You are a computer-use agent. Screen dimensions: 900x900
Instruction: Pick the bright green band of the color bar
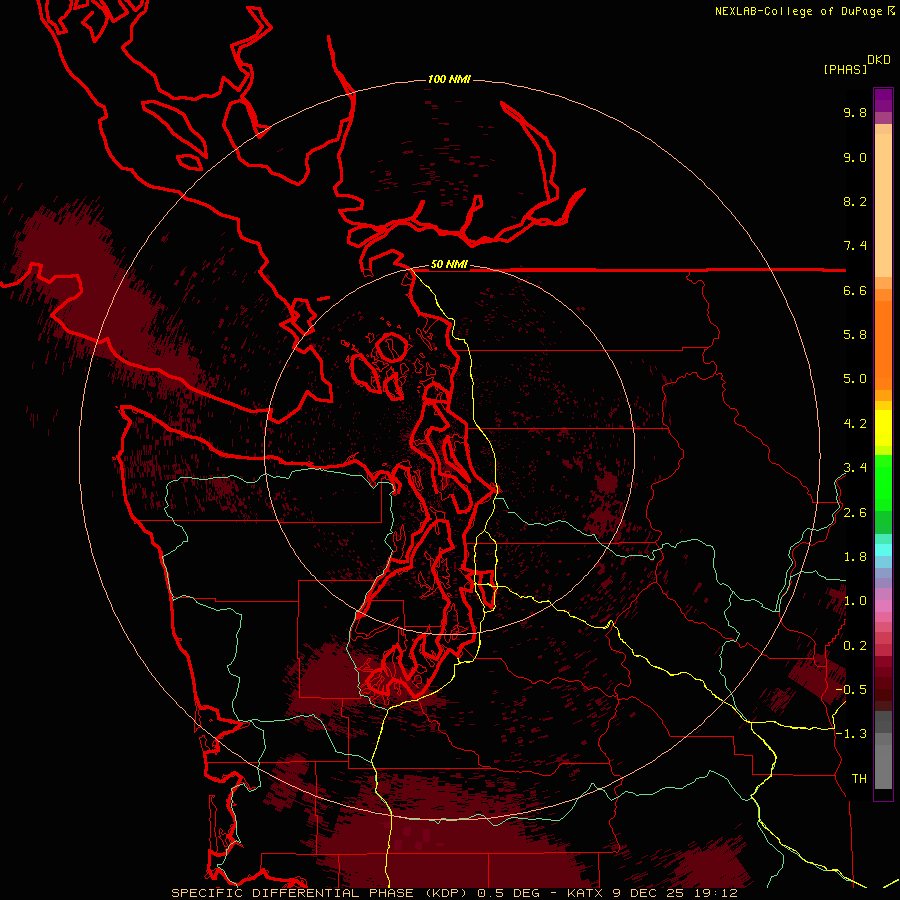point(883,482)
